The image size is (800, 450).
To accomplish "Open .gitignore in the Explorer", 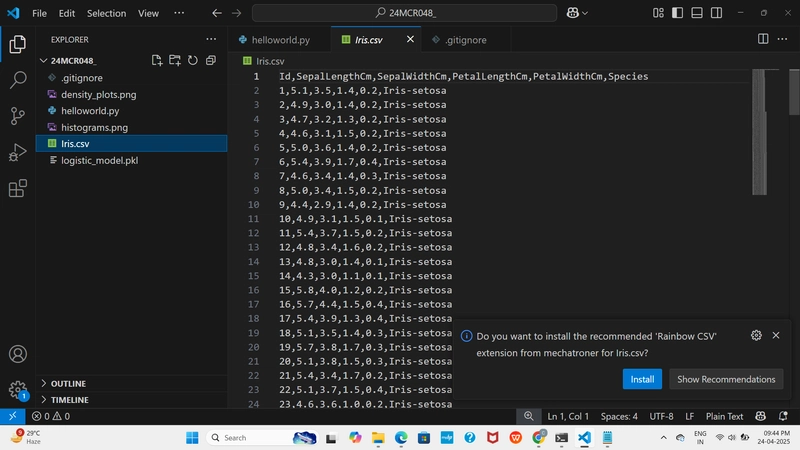I will (x=132, y=78).
